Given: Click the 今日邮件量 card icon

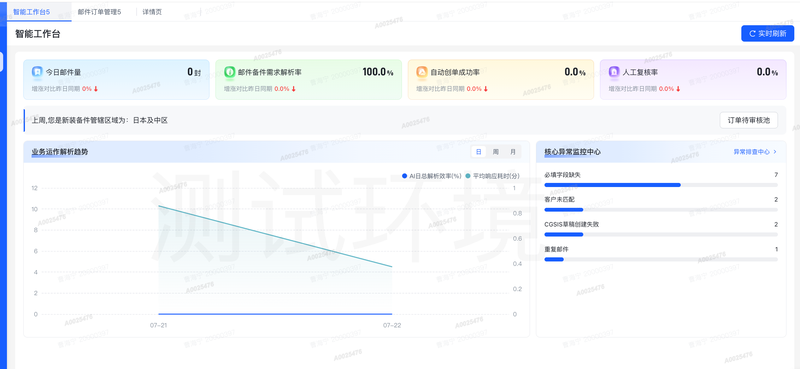Looking at the screenshot, I should click(37, 72).
